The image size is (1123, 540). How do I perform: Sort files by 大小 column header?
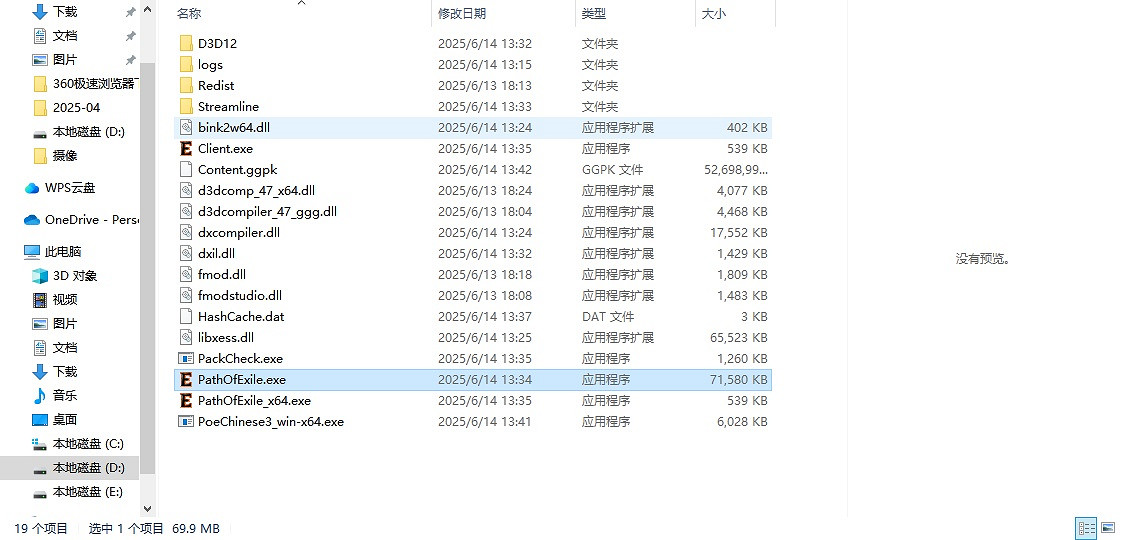pos(714,14)
